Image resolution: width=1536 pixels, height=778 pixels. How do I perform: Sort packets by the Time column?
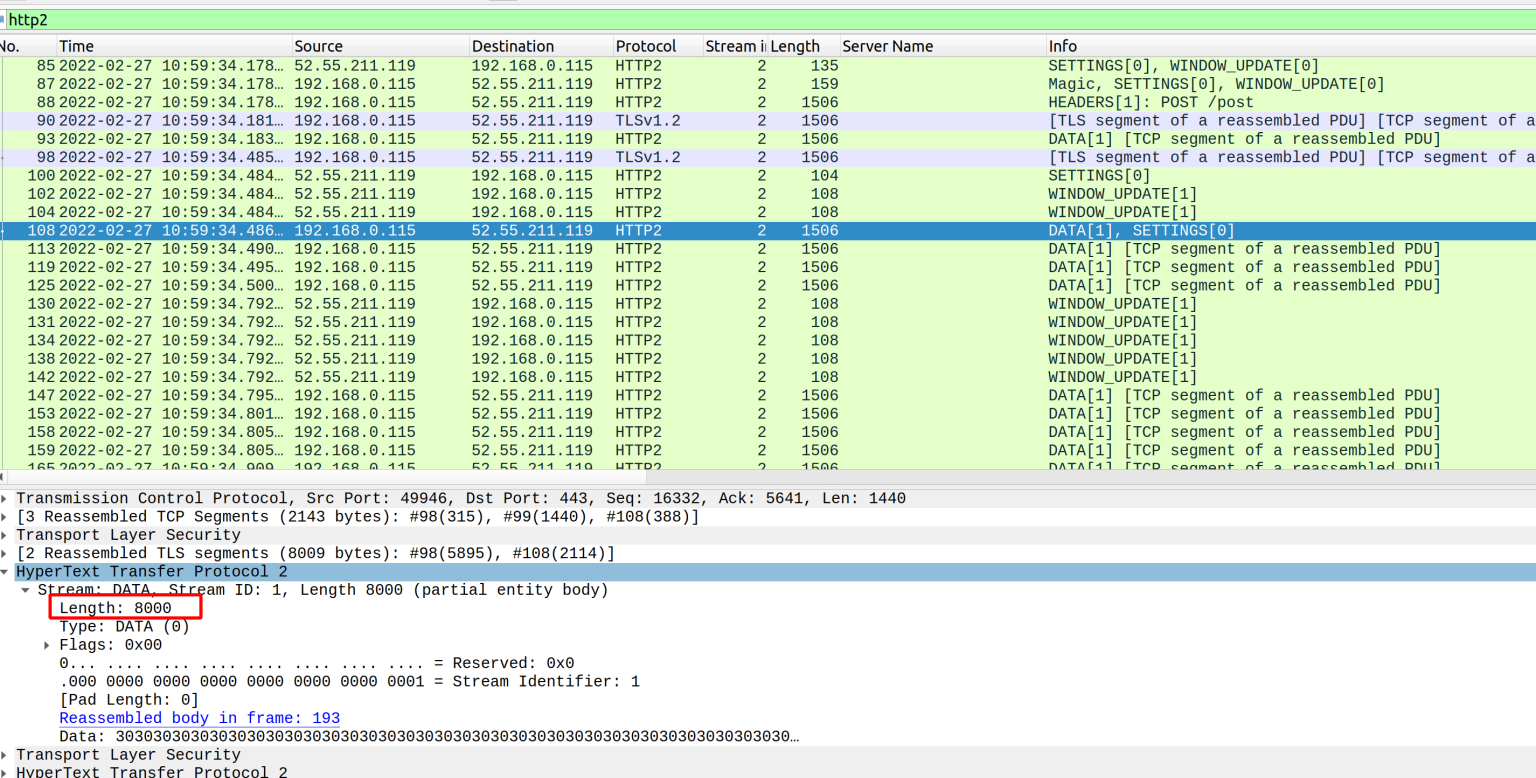75,46
